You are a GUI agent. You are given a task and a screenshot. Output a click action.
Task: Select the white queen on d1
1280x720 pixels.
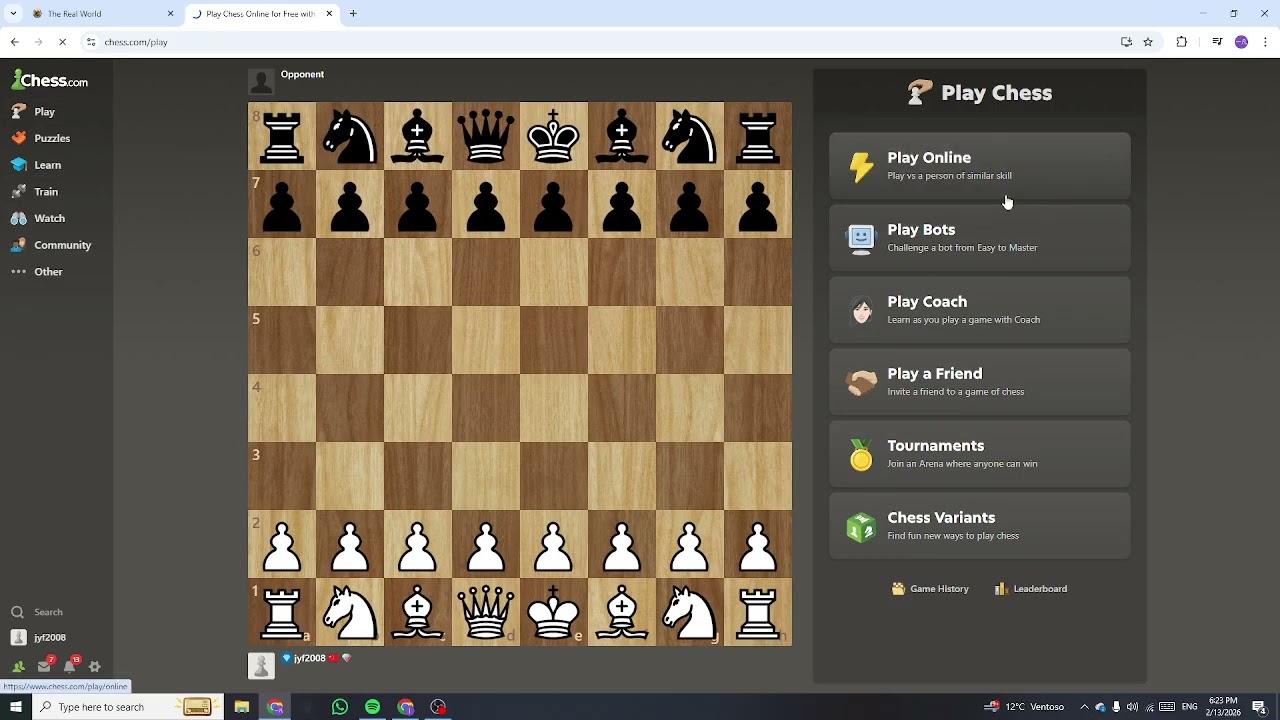point(486,612)
